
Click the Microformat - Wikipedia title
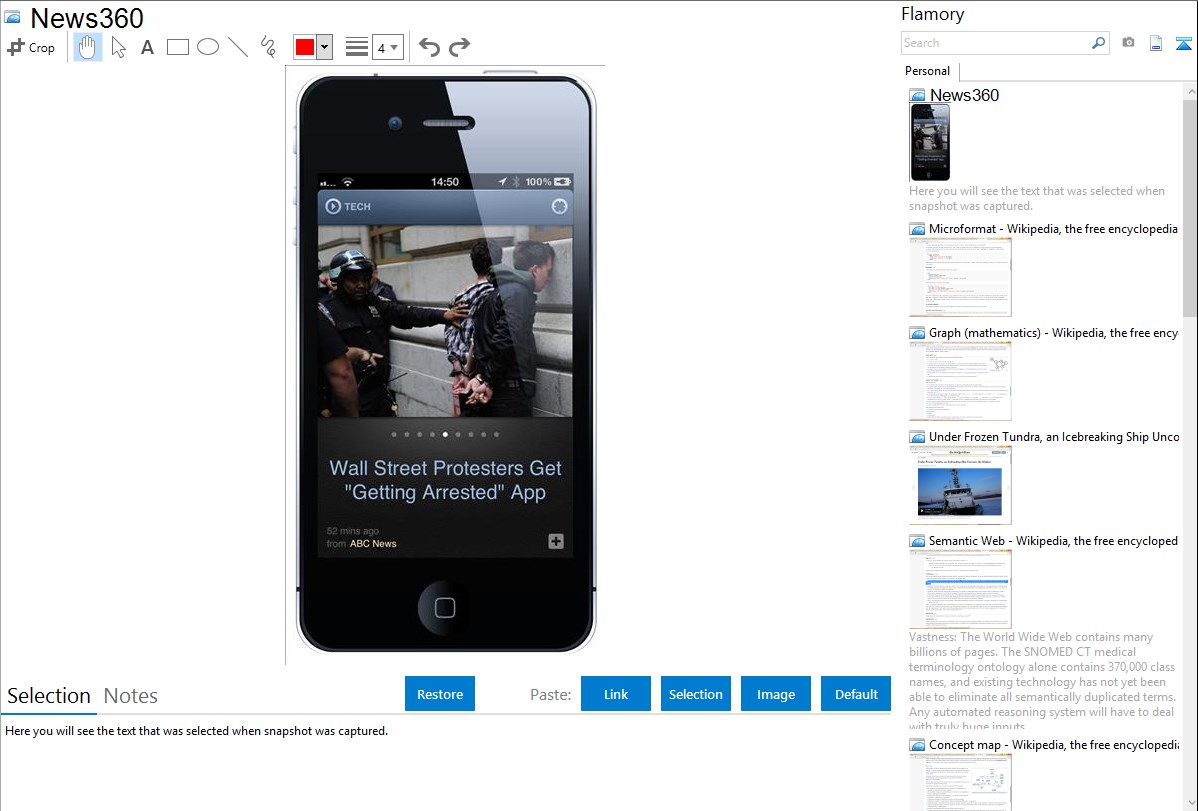(x=1053, y=229)
